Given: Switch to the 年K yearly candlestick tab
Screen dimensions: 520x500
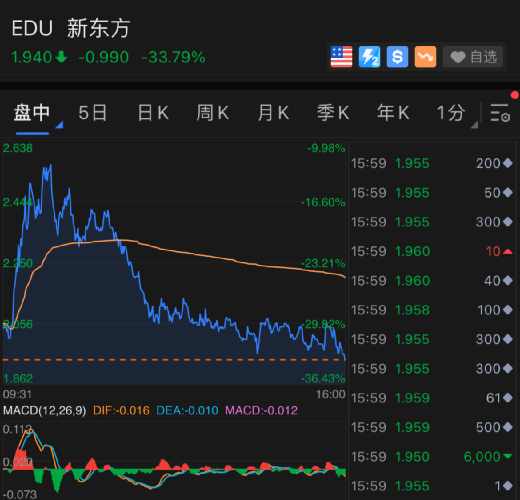Looking at the screenshot, I should coord(393,113).
